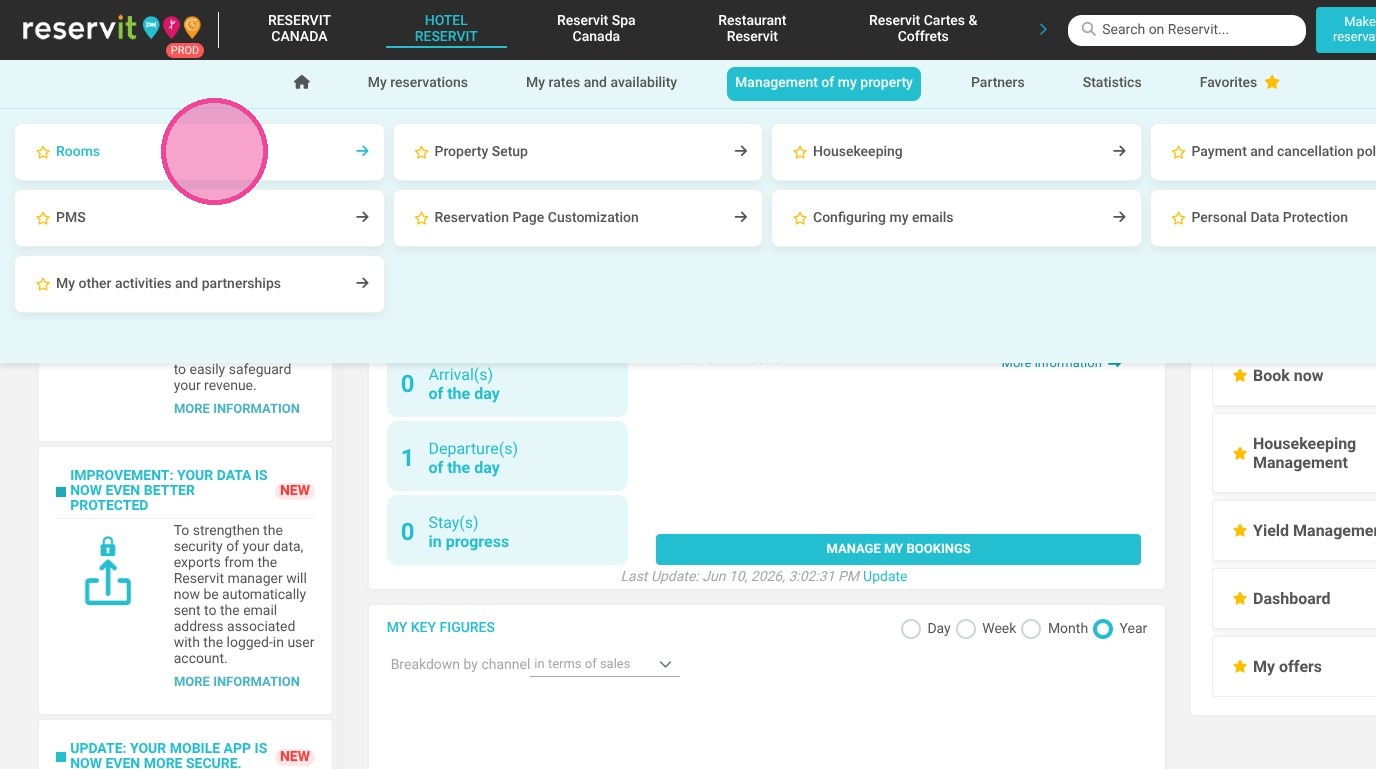Open the Statistics menu
This screenshot has height=769, width=1376.
pyautogui.click(x=1112, y=83)
